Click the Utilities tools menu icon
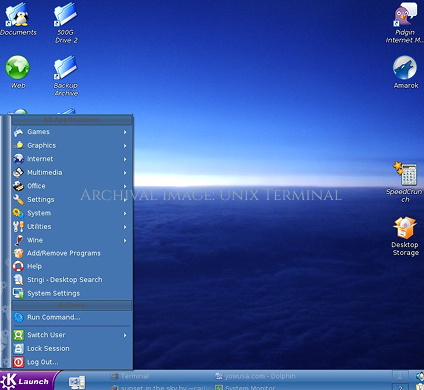 click(x=18, y=226)
